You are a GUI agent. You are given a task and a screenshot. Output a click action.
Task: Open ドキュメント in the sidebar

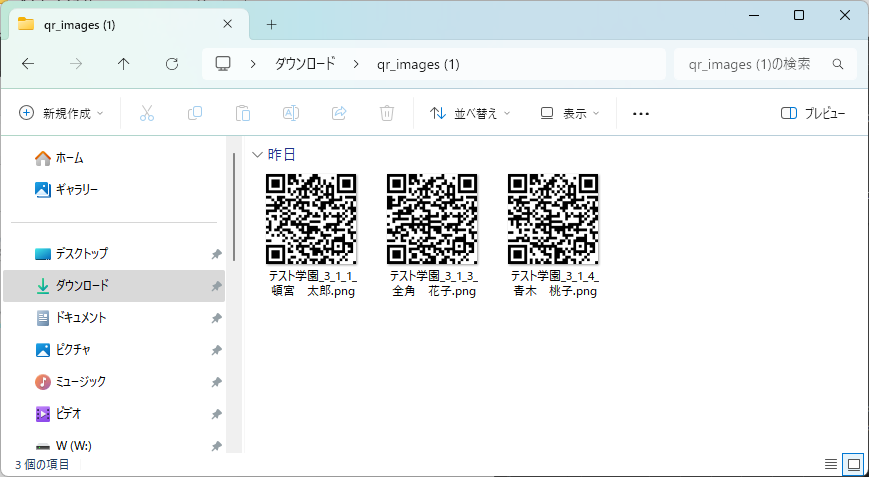click(80, 318)
